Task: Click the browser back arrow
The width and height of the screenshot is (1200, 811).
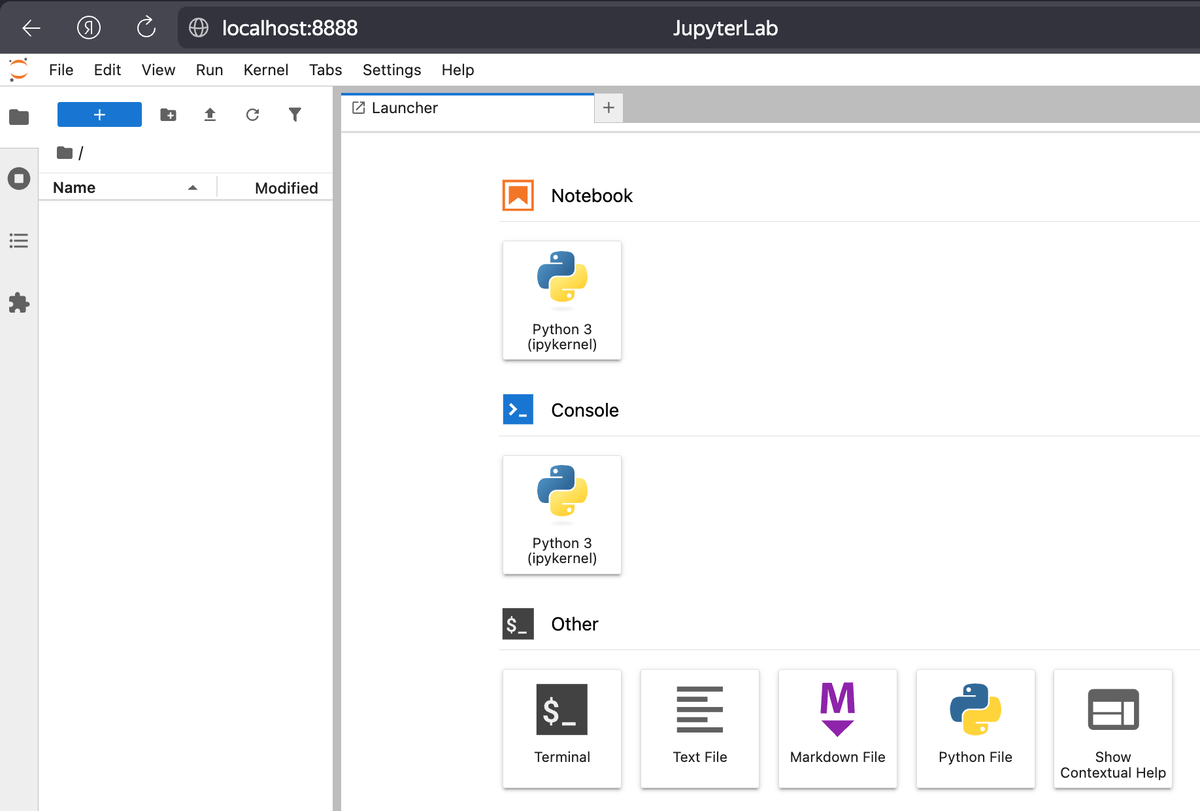Action: click(x=31, y=28)
